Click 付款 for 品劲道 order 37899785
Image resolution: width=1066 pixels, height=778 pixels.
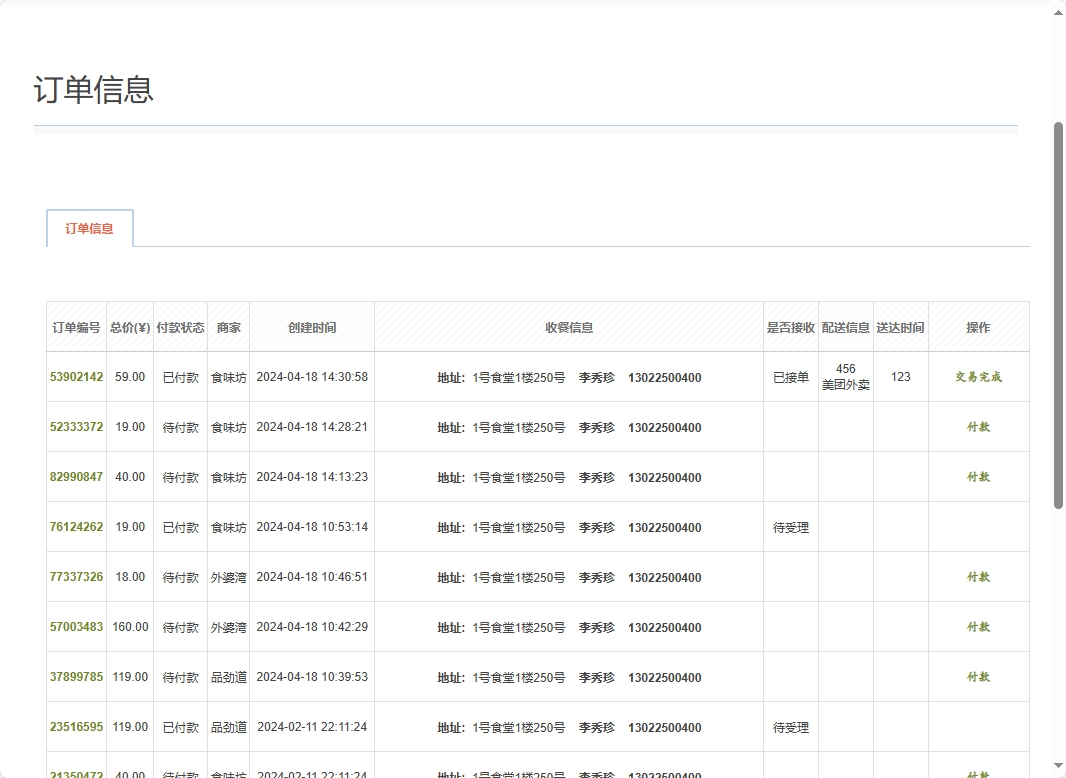coord(978,677)
